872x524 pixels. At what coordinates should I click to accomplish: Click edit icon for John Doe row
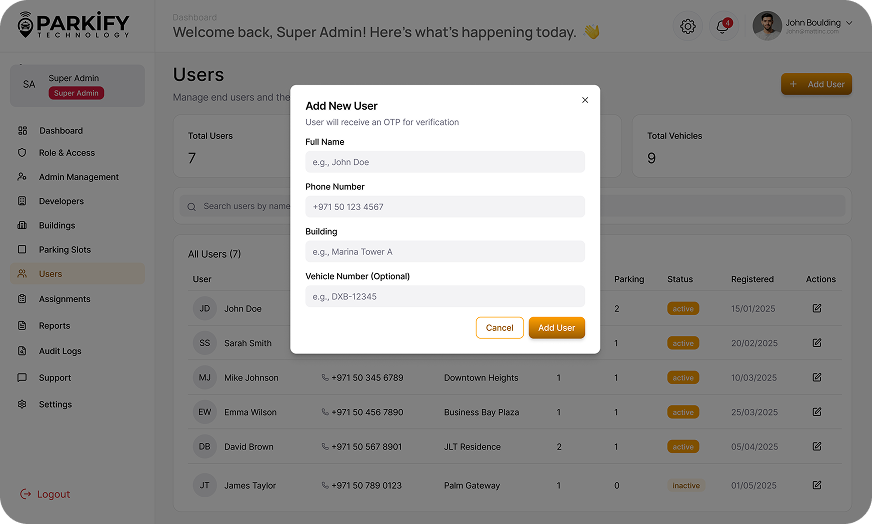click(x=817, y=308)
